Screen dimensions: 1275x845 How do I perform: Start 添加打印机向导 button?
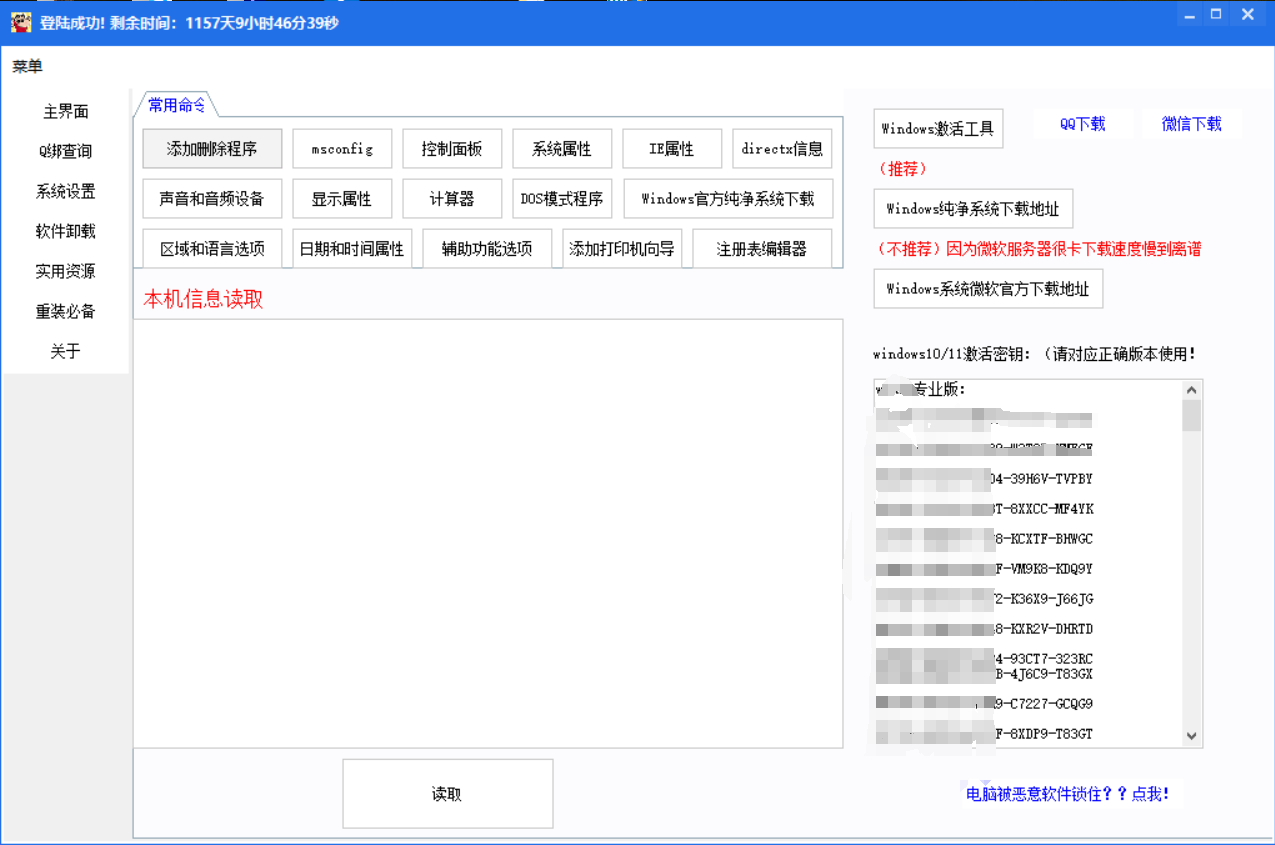coord(622,249)
